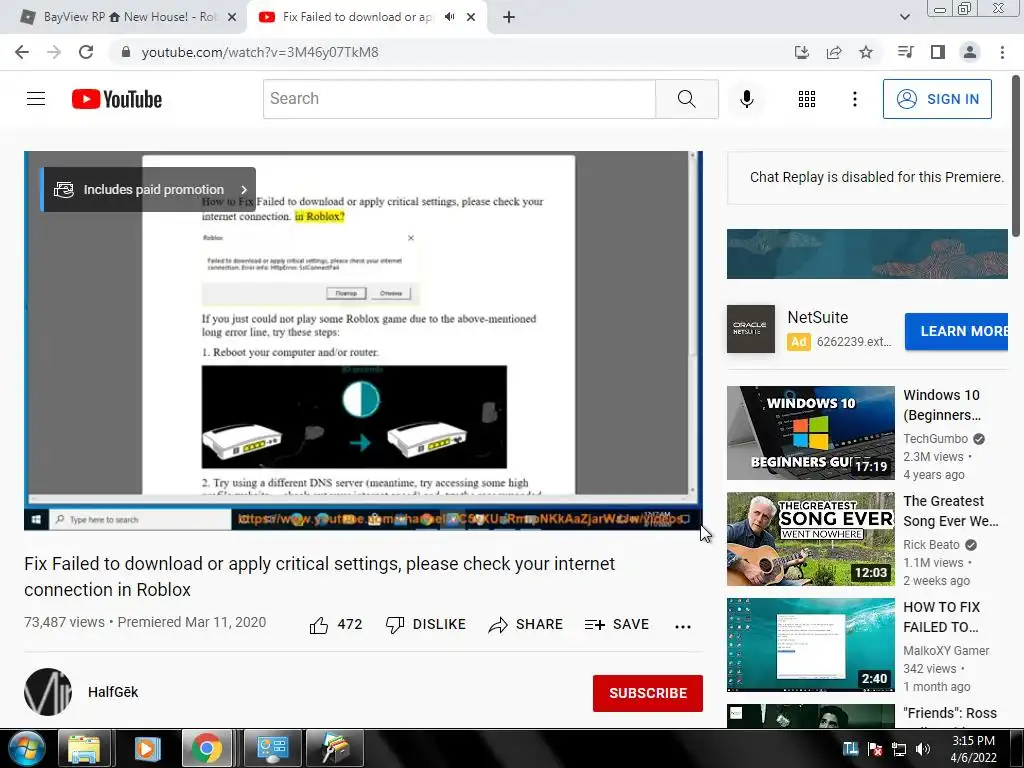The height and width of the screenshot is (768, 1024).
Task: Open the MalkoXY Gamer video thumbnail
Action: [810, 645]
